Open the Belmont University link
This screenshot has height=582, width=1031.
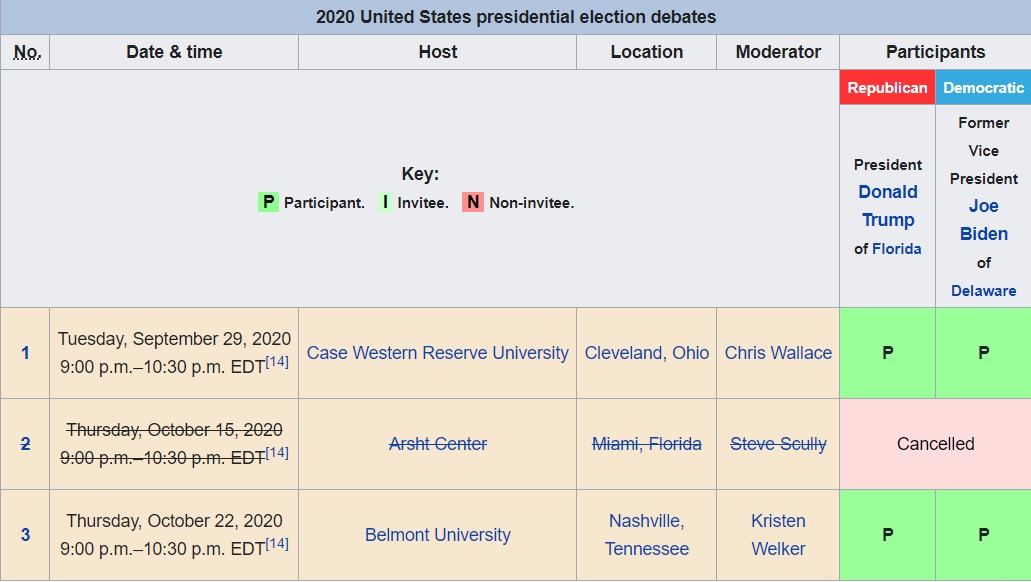438,535
